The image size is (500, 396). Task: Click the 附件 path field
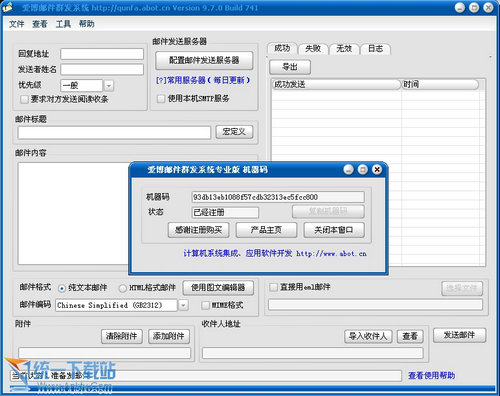coord(105,353)
